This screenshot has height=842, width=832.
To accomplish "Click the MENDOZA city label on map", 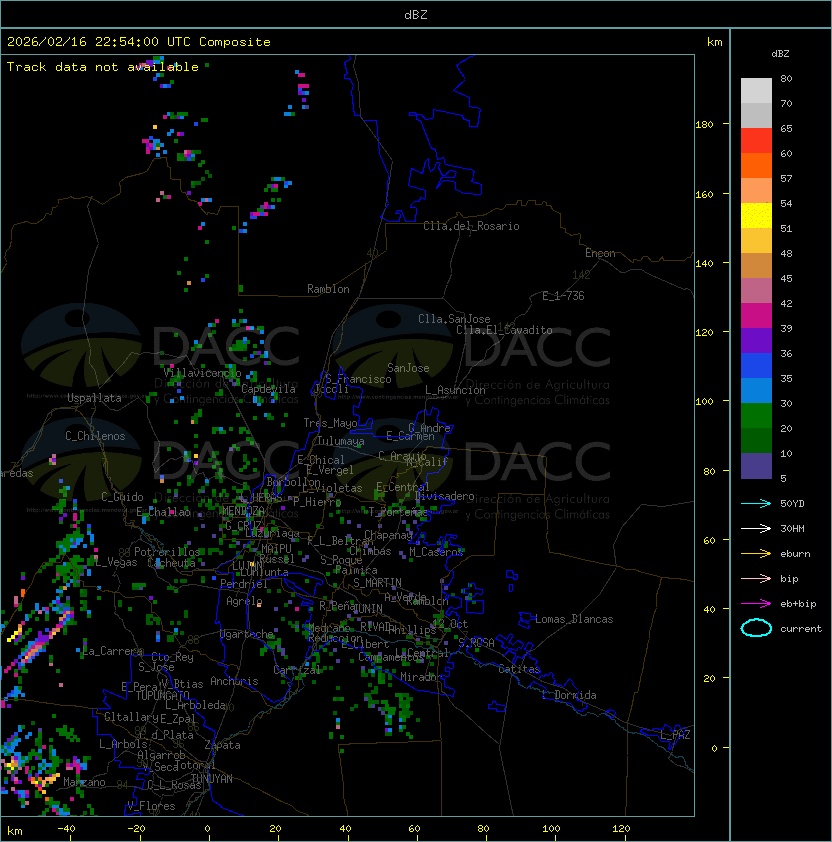I will click(243, 512).
